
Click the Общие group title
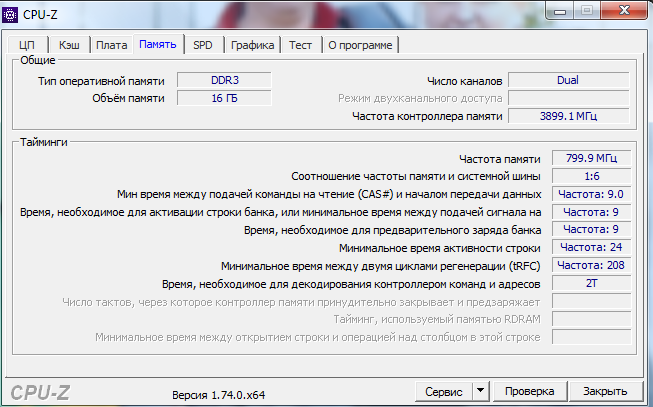click(x=38, y=60)
